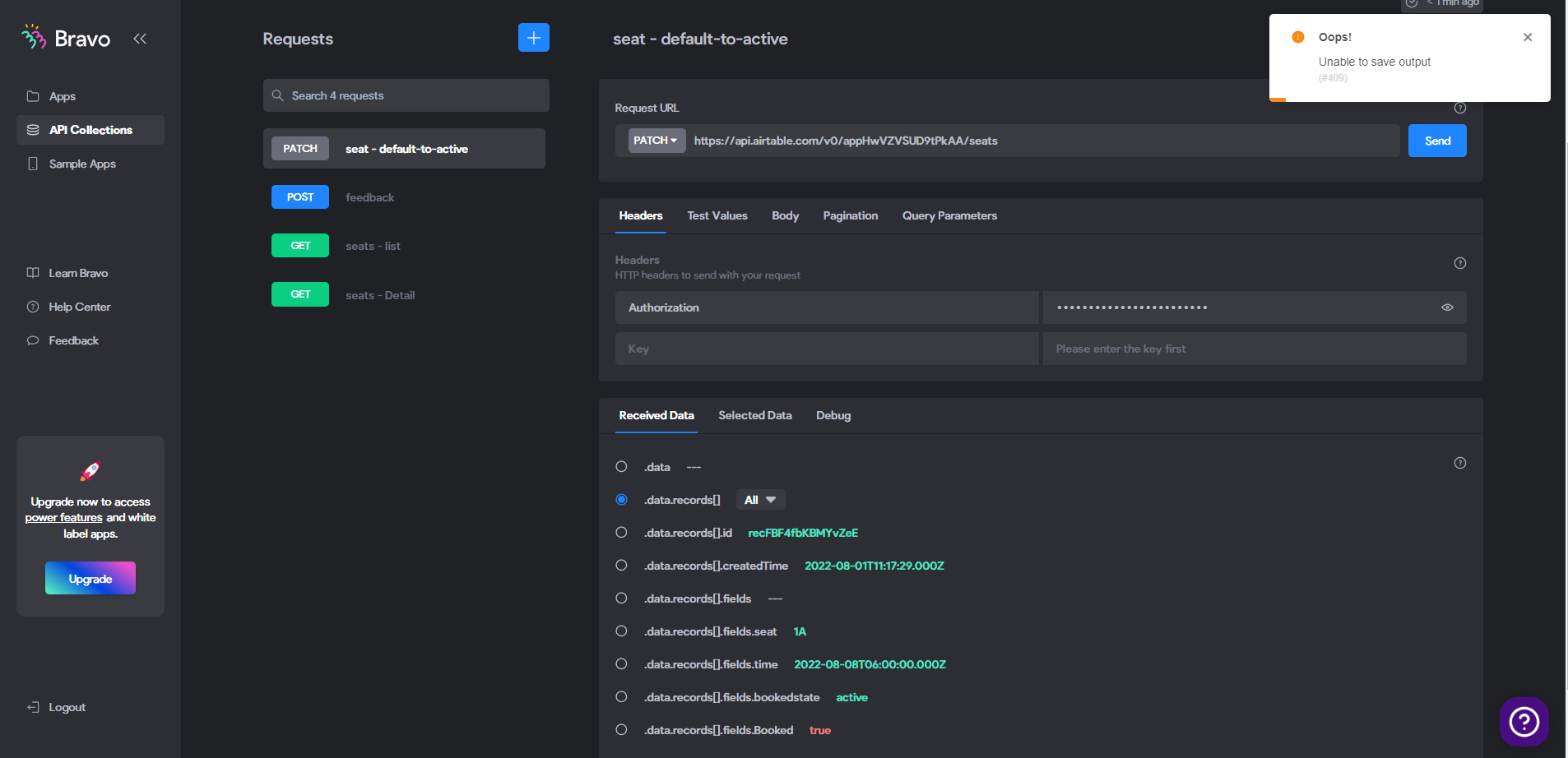This screenshot has height=758, width=1568.
Task: Select the GET seats - list request
Action: click(x=404, y=246)
